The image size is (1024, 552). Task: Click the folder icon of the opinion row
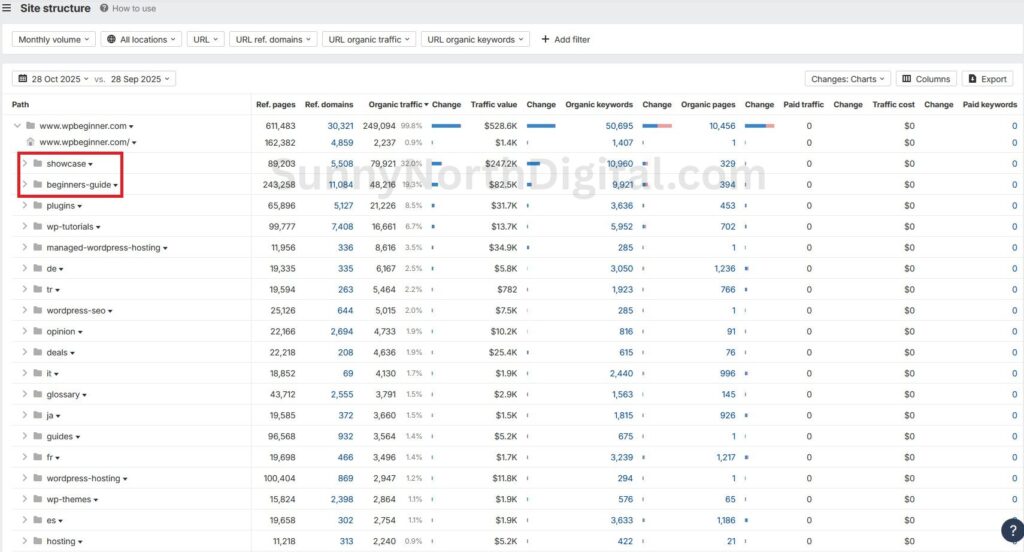38,331
